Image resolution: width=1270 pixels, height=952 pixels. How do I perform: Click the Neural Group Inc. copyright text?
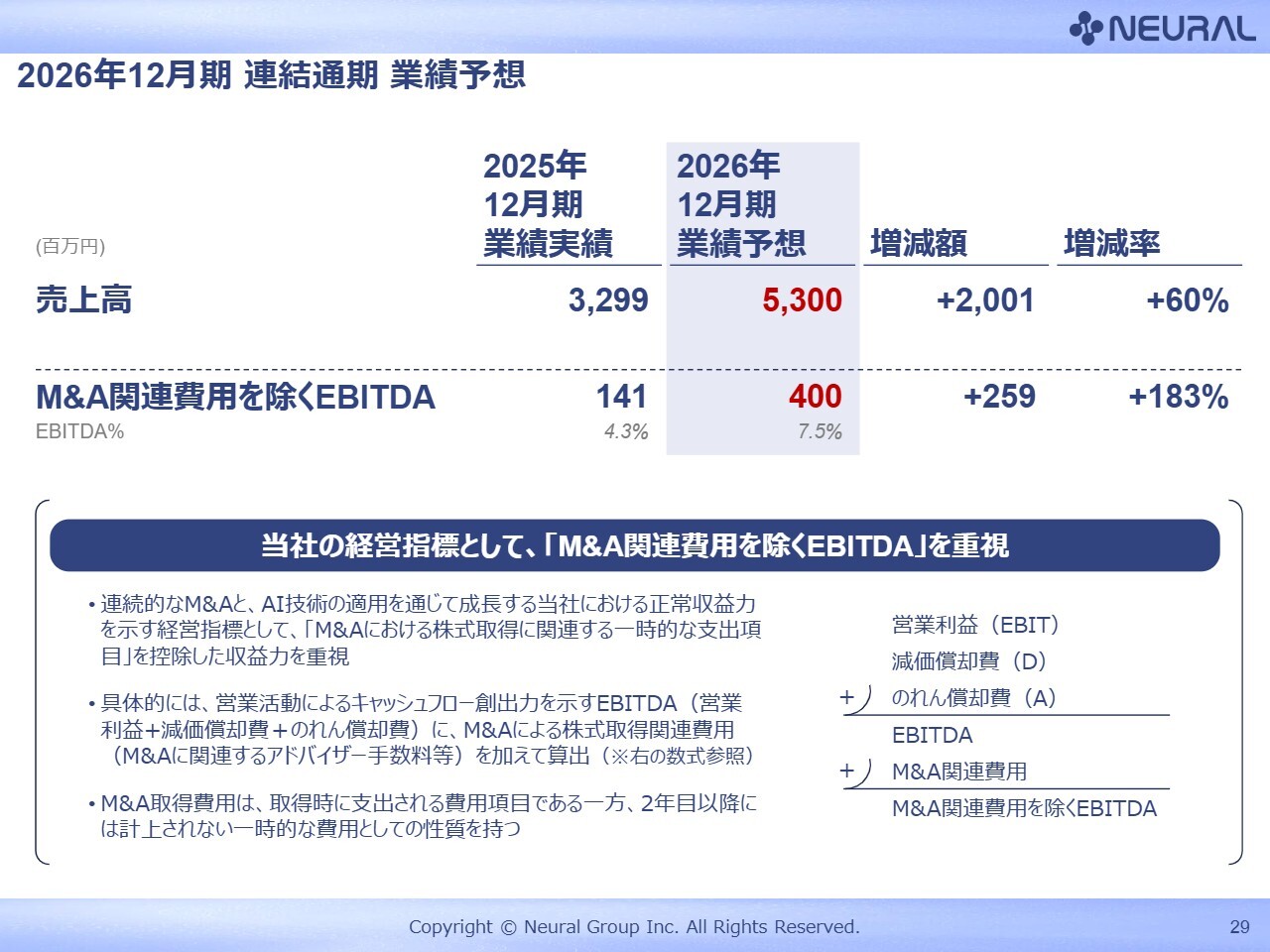pyautogui.click(x=634, y=926)
